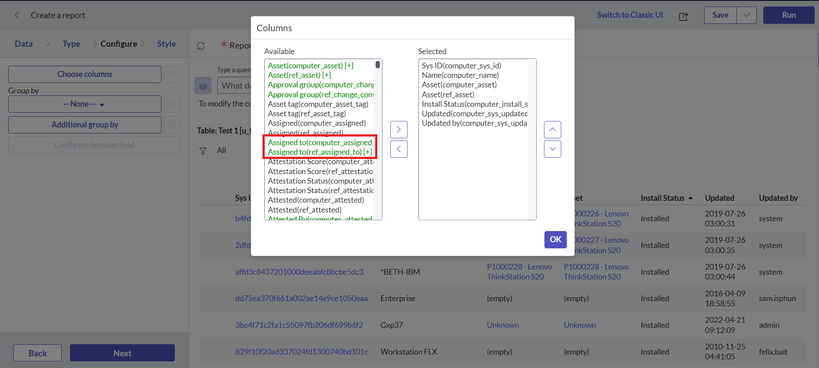
Task: Select Assigned to(ref_assigned_to) [+] in the Available list
Action: [x=320, y=152]
